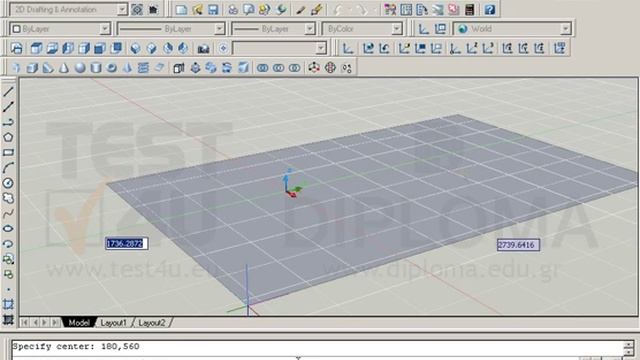Click the Apply UCS icon
The height and width of the screenshot is (360, 640).
pos(560,48)
